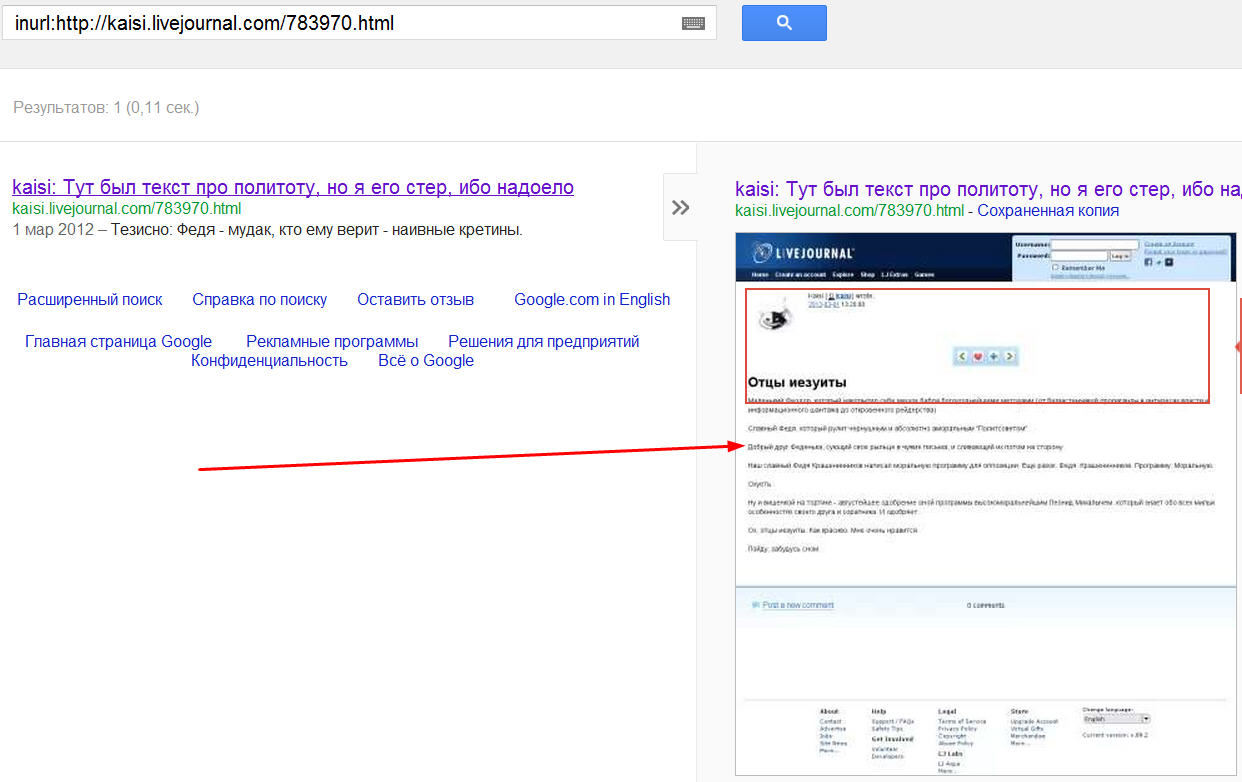Open "Расширенный поиск" advanced search link
Viewport: 1242px width, 782px height.
pos(90,299)
